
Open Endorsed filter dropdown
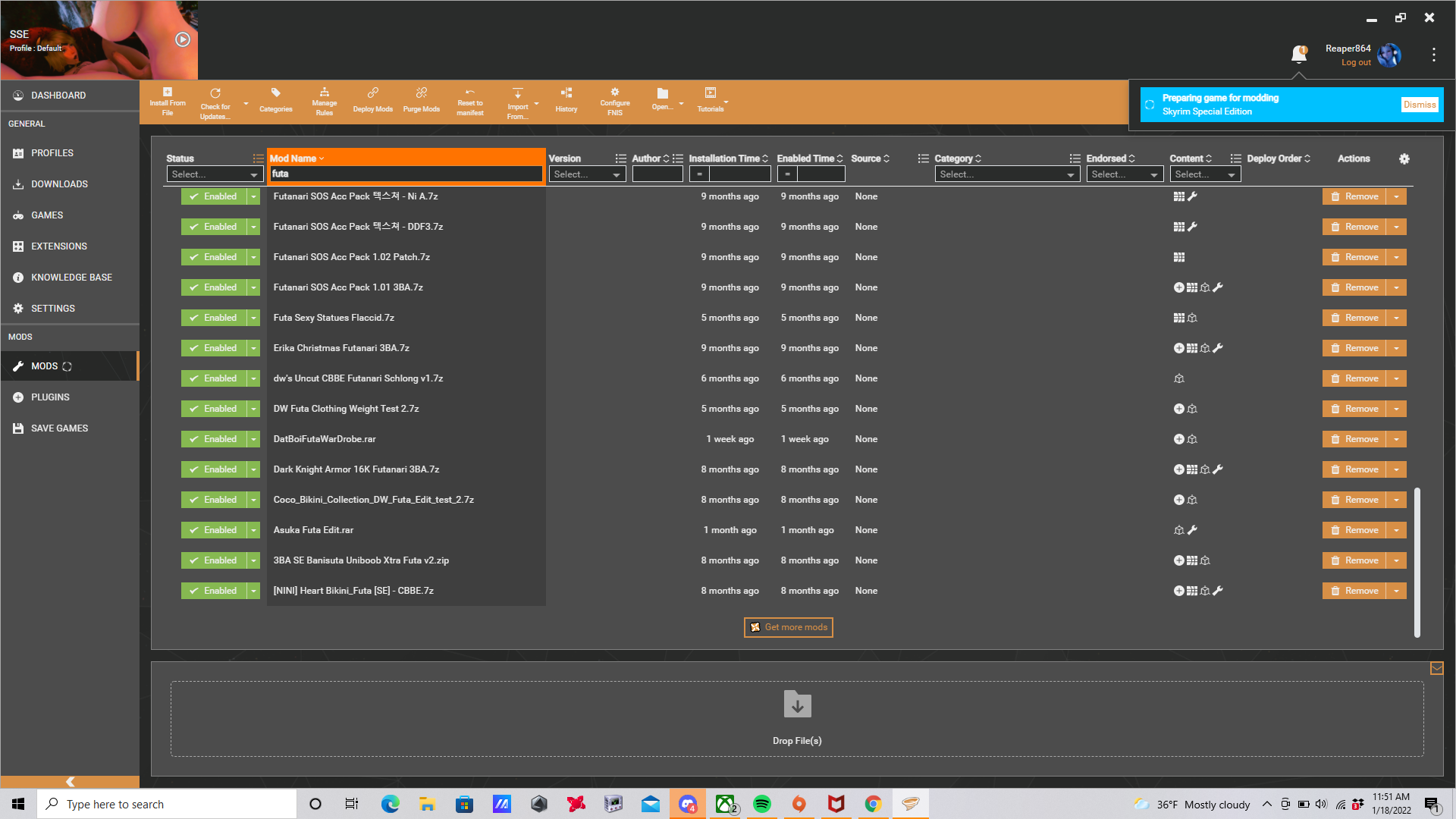point(1125,174)
